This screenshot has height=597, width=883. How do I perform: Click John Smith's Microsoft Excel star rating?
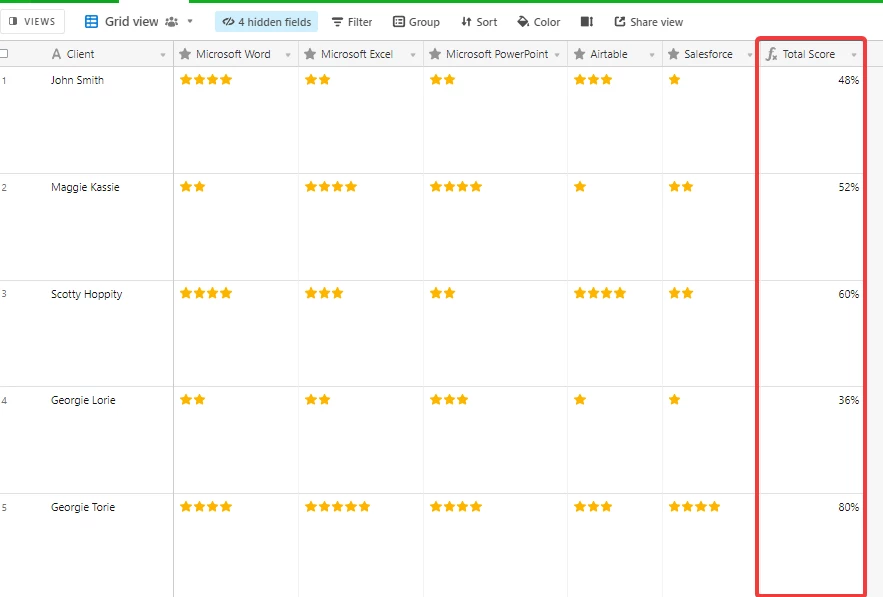[x=318, y=79]
